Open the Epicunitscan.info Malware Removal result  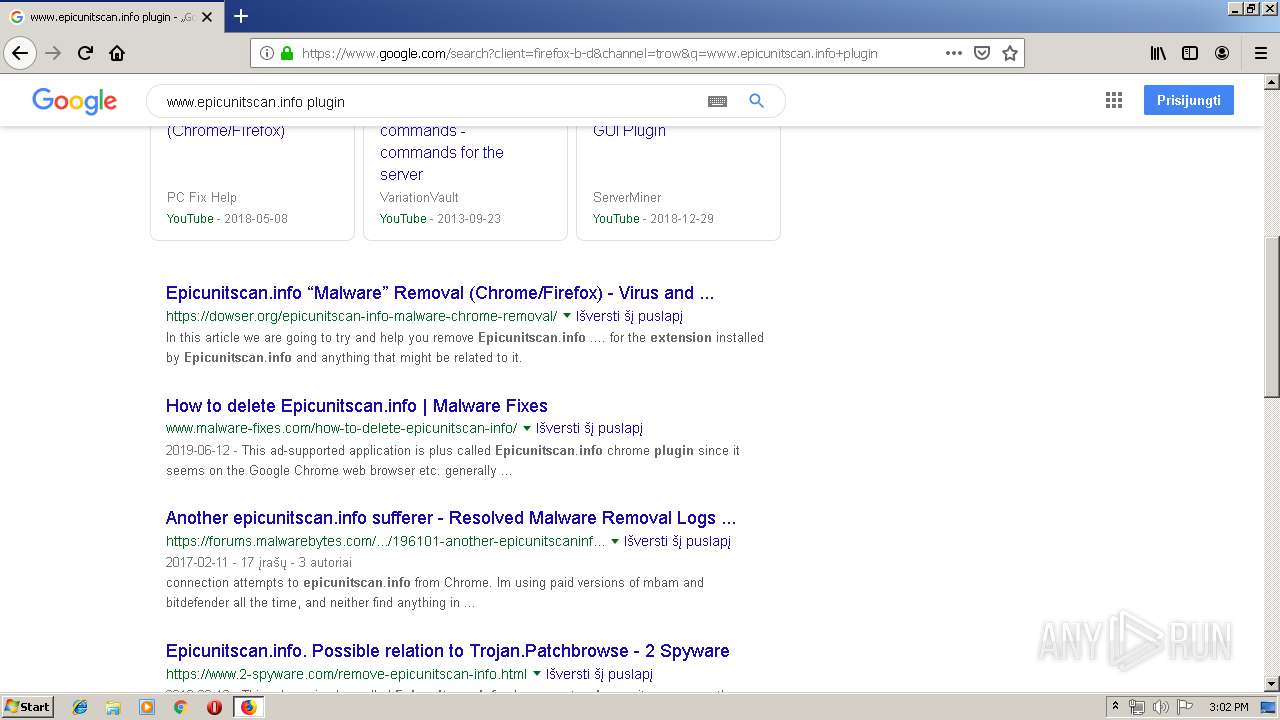pos(440,293)
